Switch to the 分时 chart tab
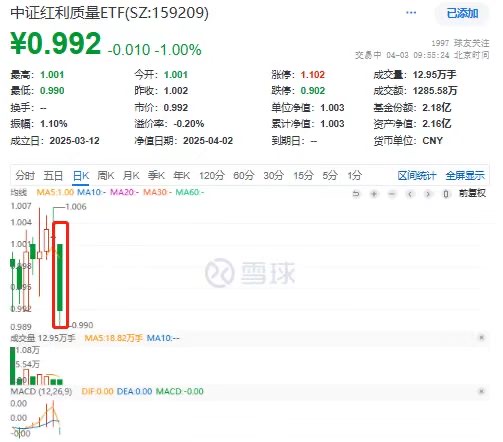Image resolution: width=503 pixels, height=442 pixels. point(25,175)
